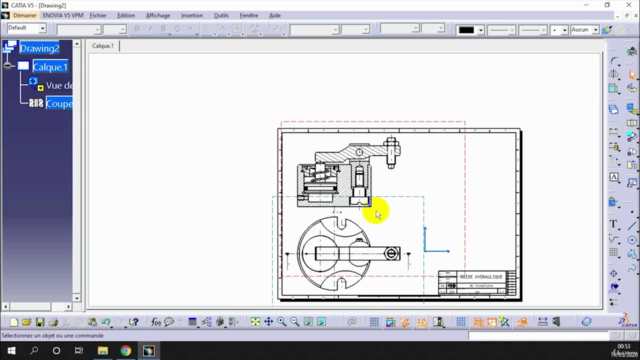Open the formula f(x) tool

(156, 322)
